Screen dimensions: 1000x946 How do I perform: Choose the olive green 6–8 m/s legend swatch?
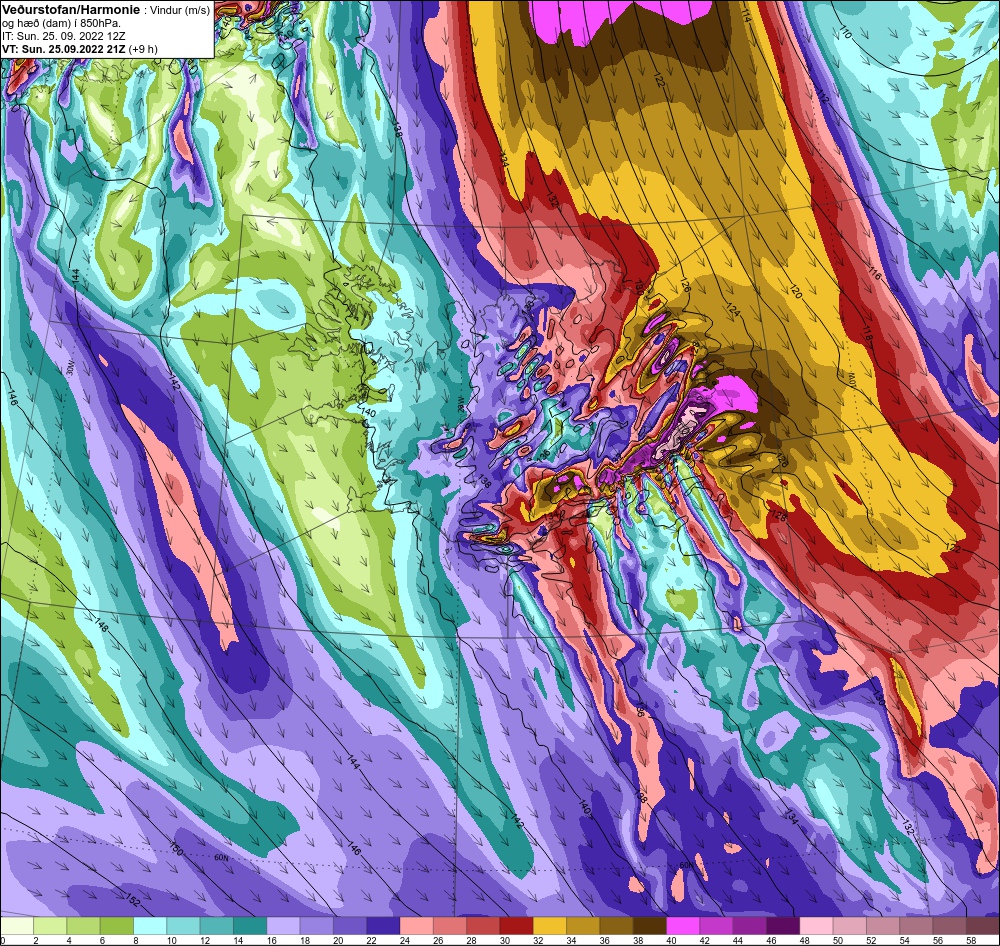pos(117,926)
